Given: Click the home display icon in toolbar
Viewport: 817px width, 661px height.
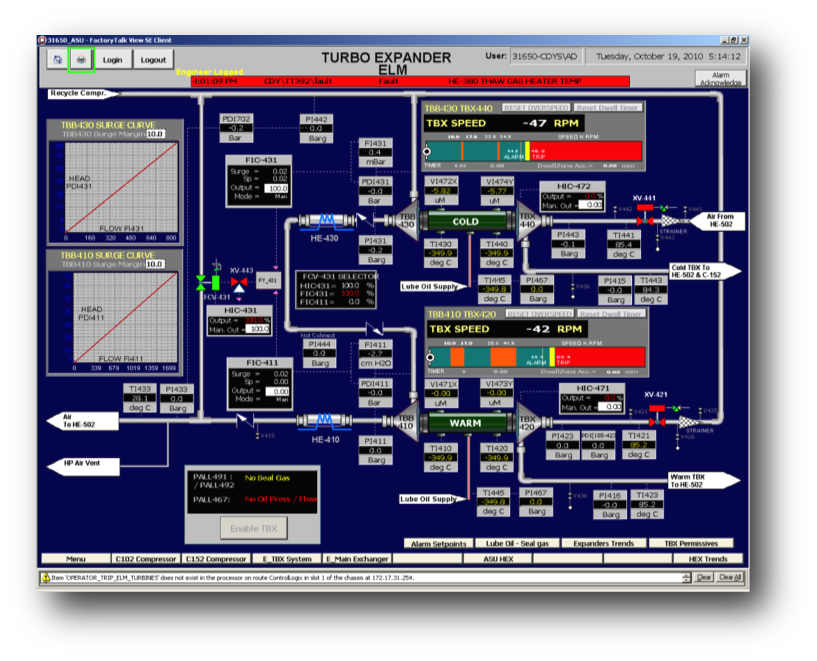Looking at the screenshot, I should coord(57,60).
